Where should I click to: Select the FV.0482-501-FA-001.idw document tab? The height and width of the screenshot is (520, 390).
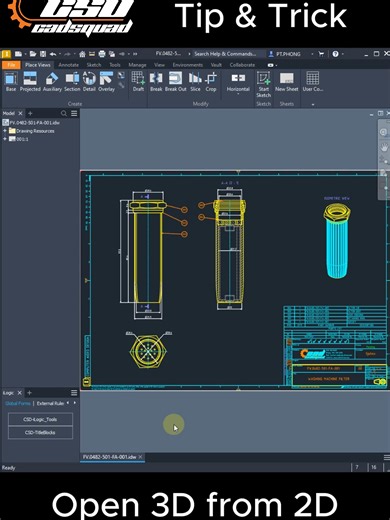pos(109,457)
